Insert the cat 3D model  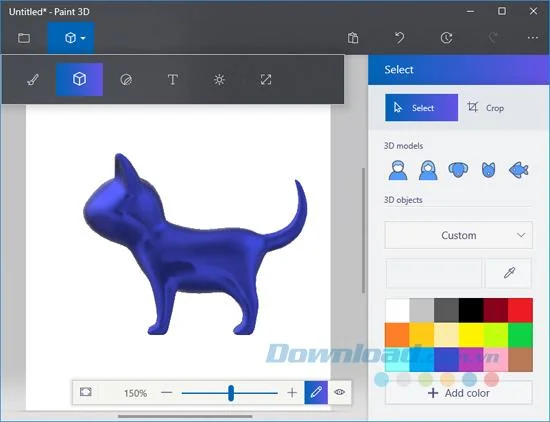(488, 170)
